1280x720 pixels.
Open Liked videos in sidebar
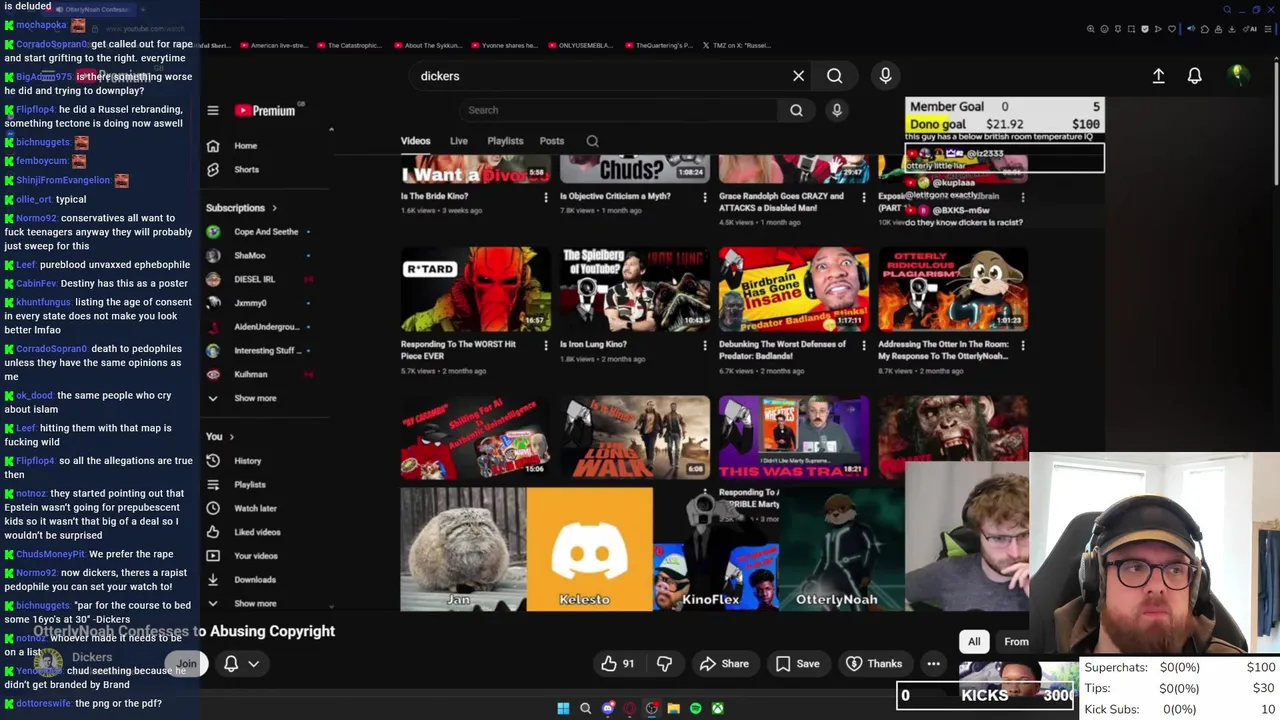(x=257, y=532)
